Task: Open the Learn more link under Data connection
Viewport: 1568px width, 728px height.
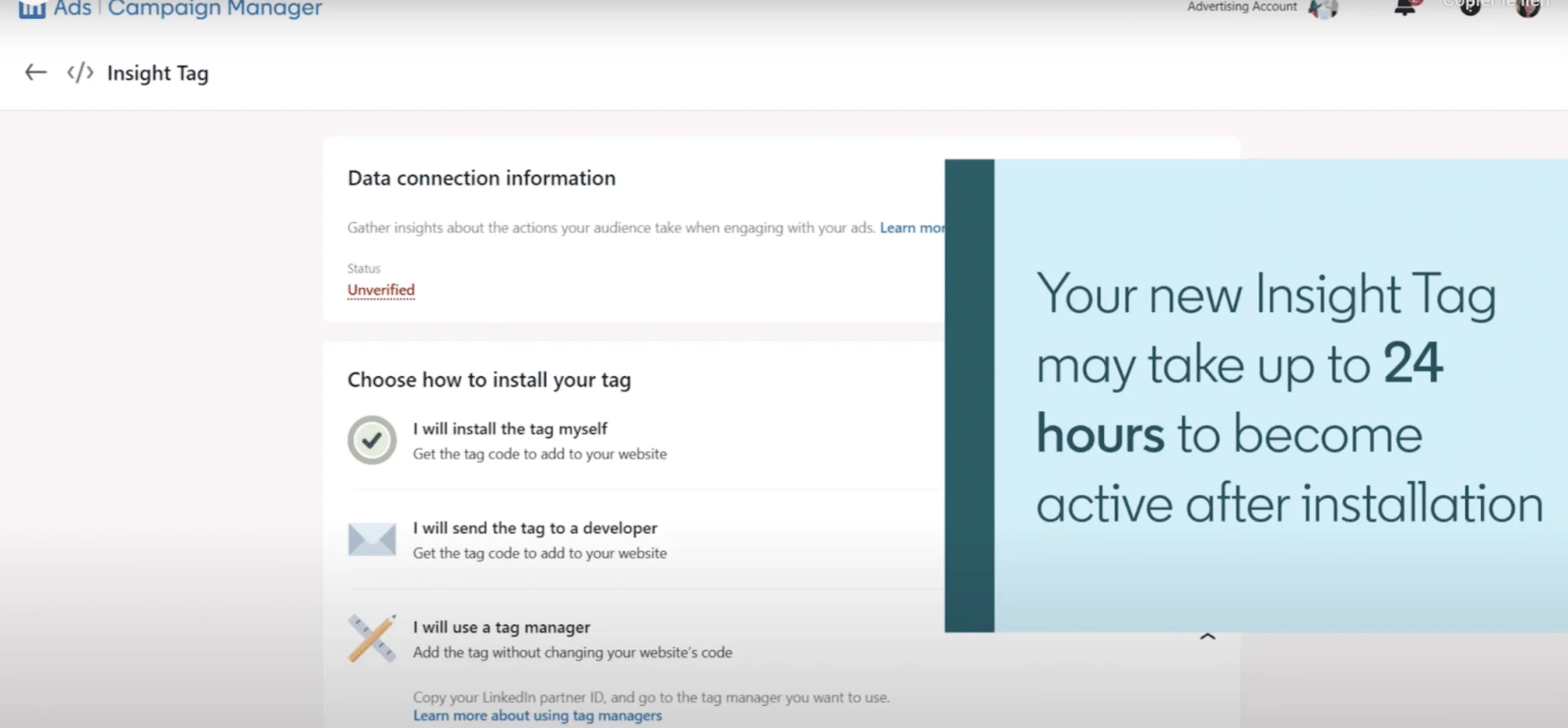Action: point(912,227)
